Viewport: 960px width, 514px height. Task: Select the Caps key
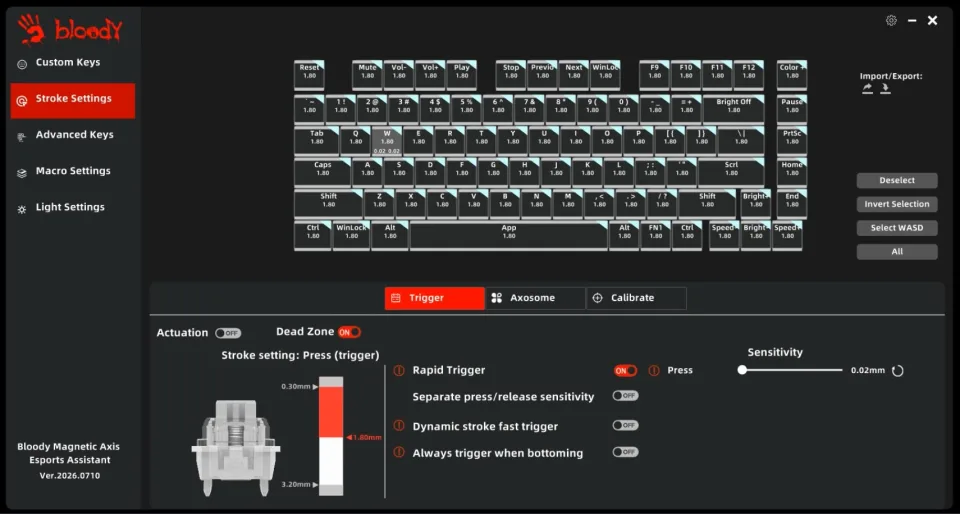pyautogui.click(x=323, y=173)
